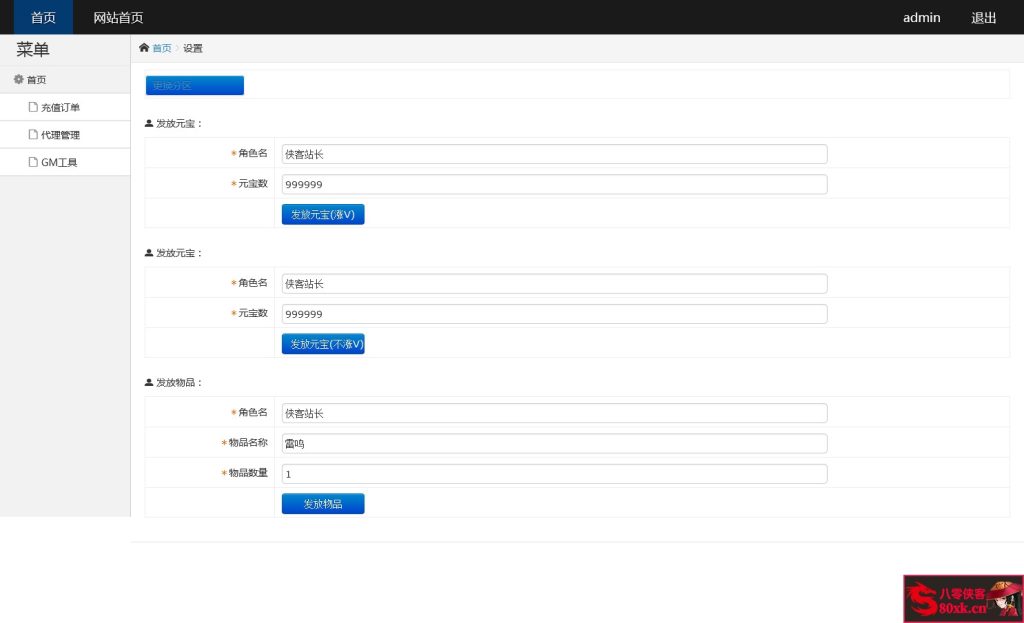The width and height of the screenshot is (1024, 623).
Task: Select the 角色名 field containing 侠客站长
Action: pyautogui.click(x=553, y=154)
